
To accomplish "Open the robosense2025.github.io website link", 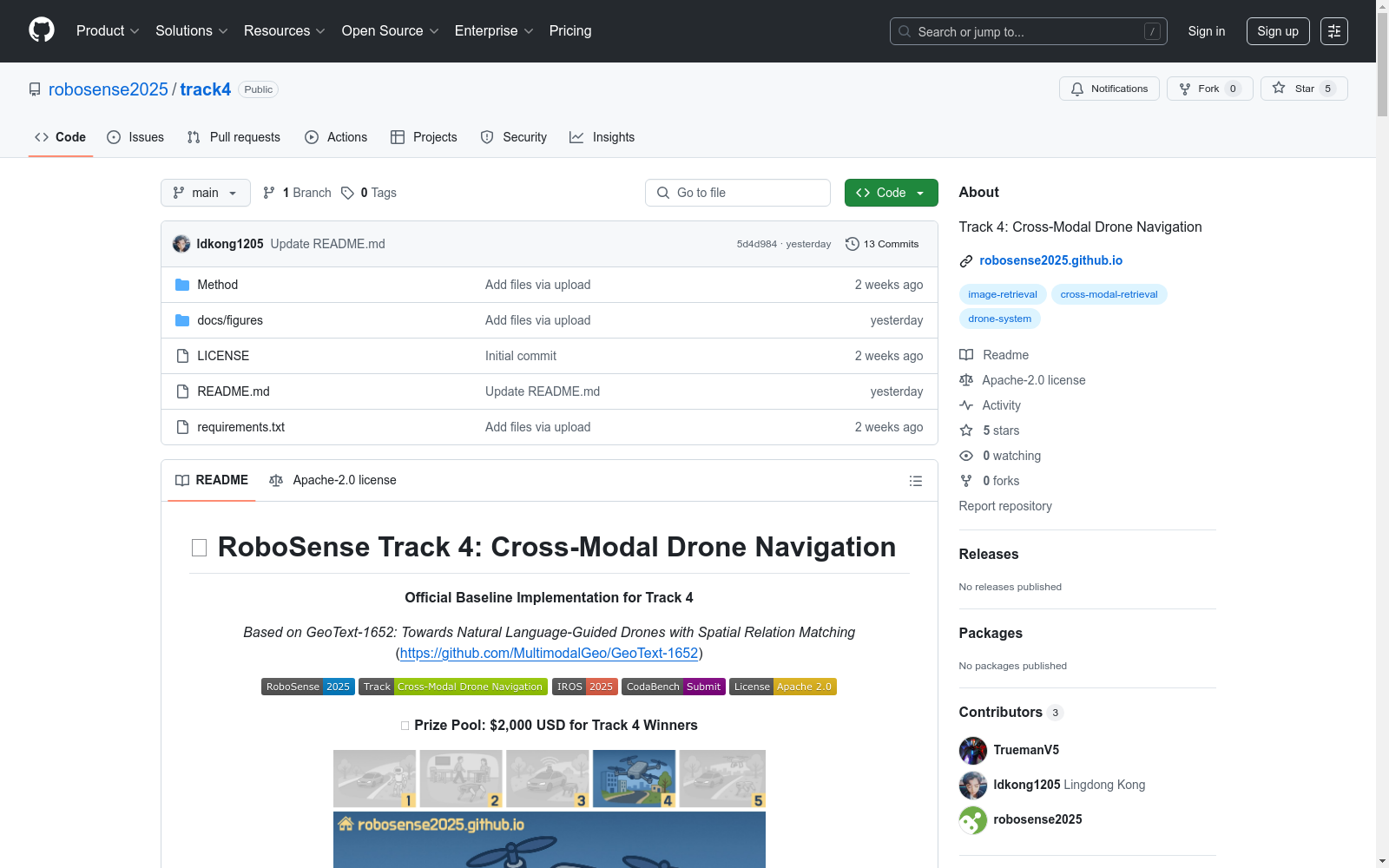I will (1051, 260).
